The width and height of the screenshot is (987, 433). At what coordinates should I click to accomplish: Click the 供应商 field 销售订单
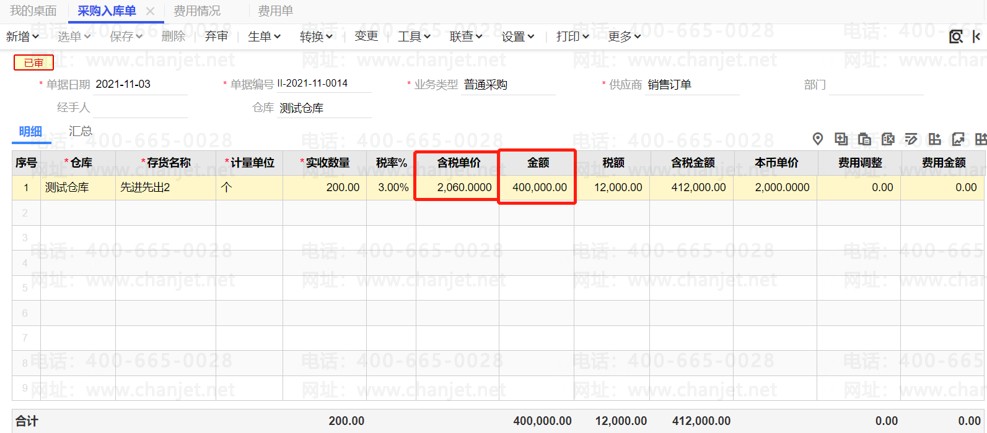(x=692, y=84)
